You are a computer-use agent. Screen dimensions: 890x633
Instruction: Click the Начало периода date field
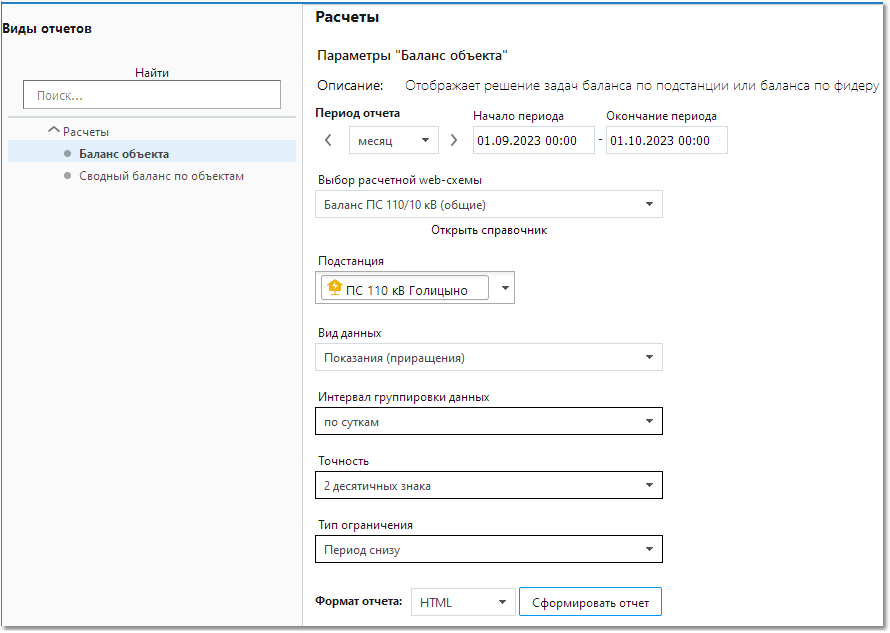(534, 140)
